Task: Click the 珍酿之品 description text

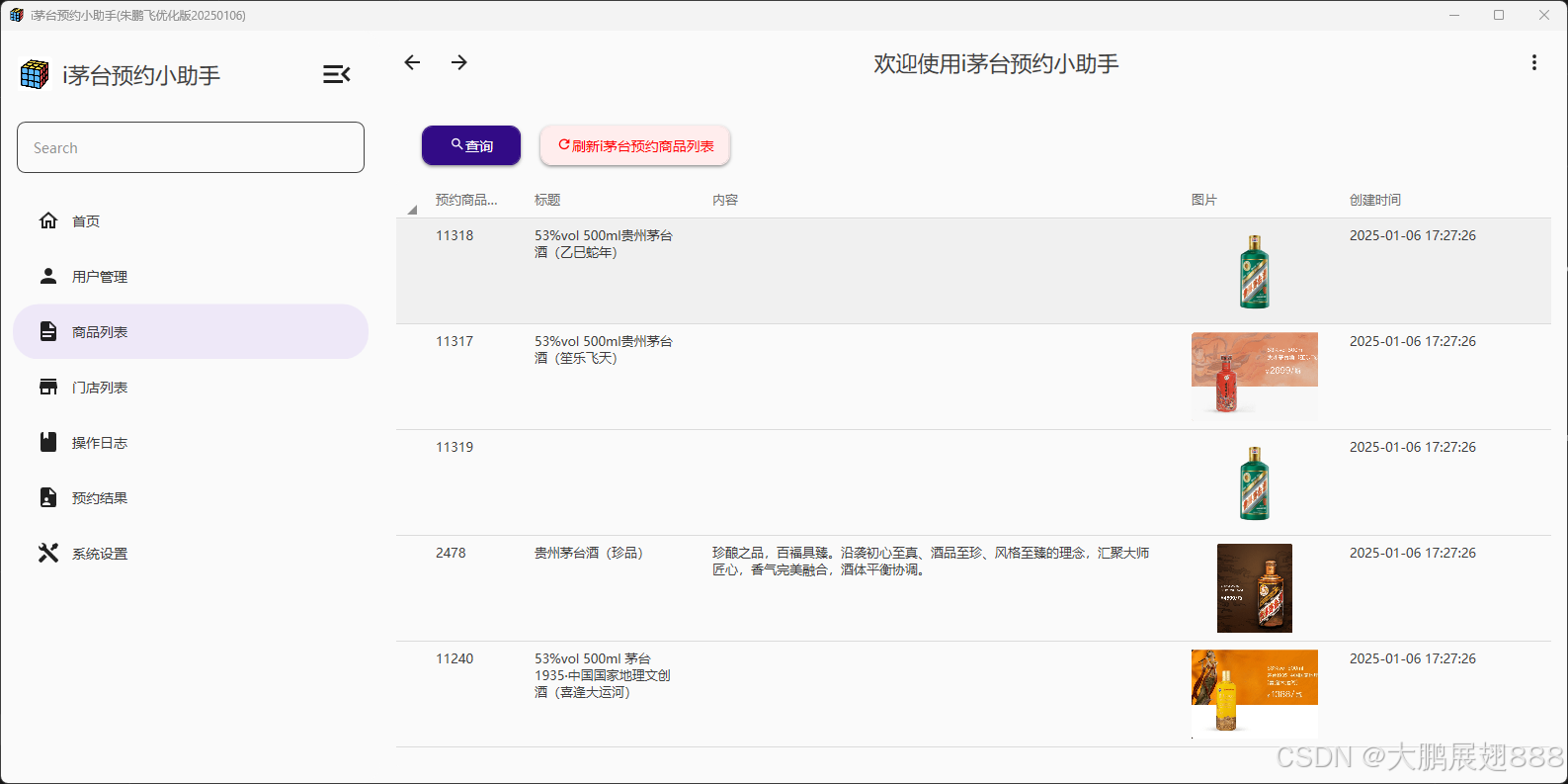Action: 931,562
